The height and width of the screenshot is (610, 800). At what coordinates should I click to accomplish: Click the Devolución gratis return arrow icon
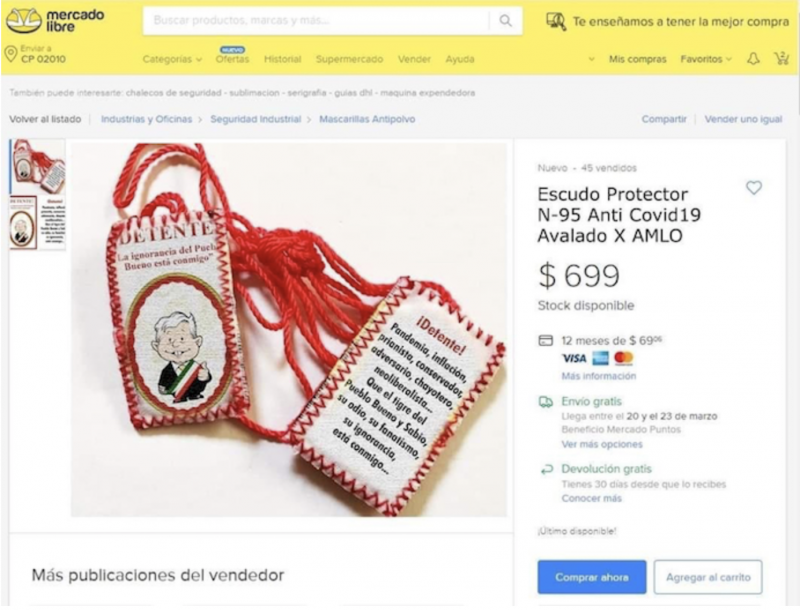[546, 469]
